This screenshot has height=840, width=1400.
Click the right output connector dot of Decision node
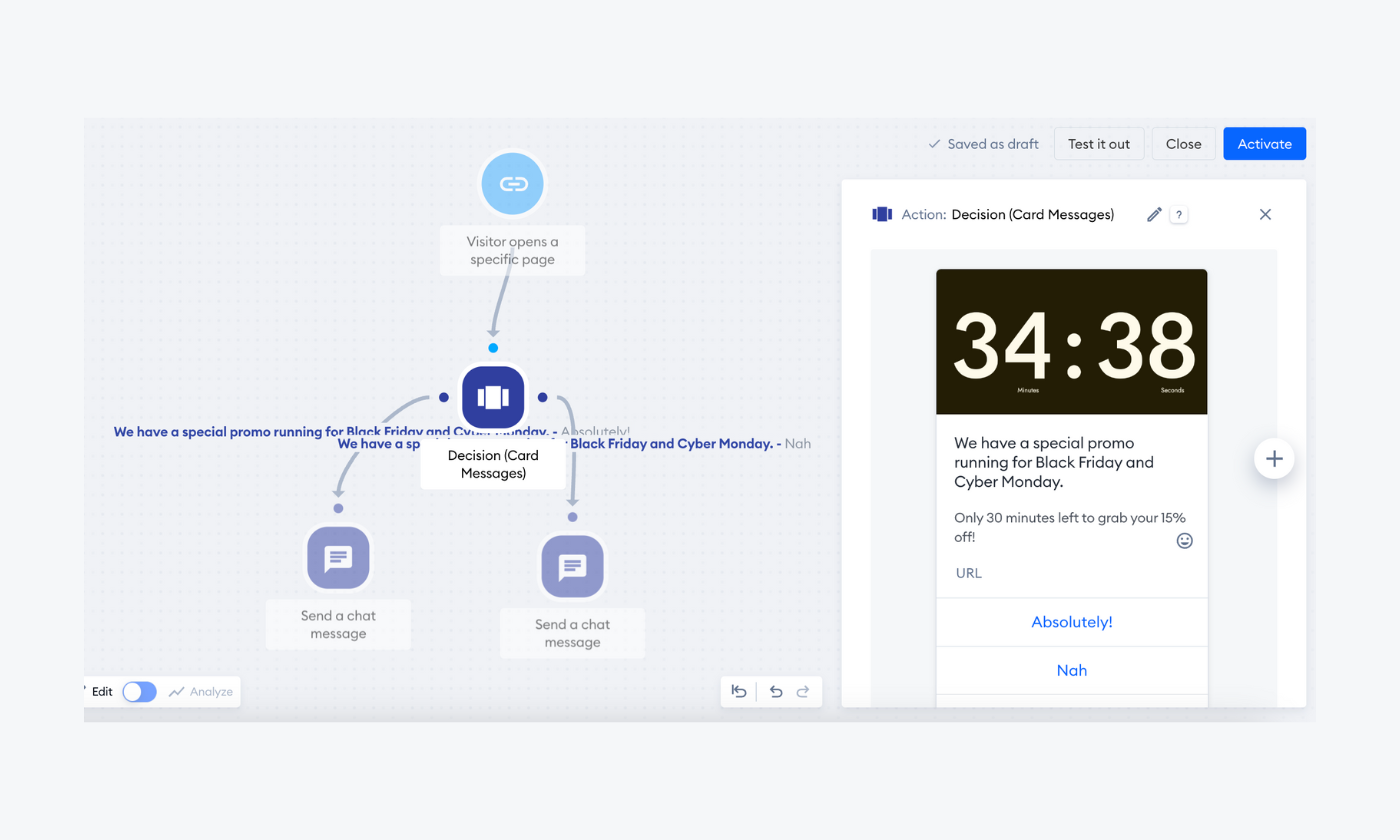pos(542,397)
